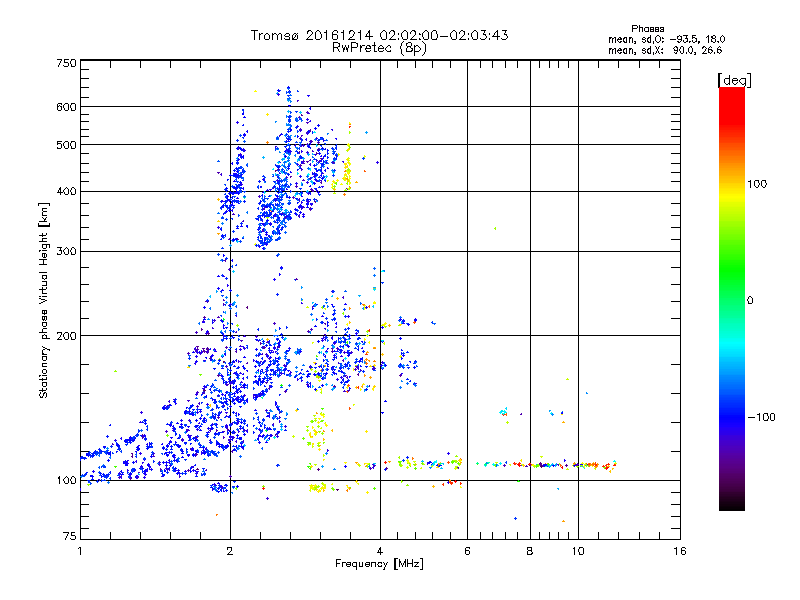
Task: Click the x-axis tick label '4'
Action: [x=380, y=551]
